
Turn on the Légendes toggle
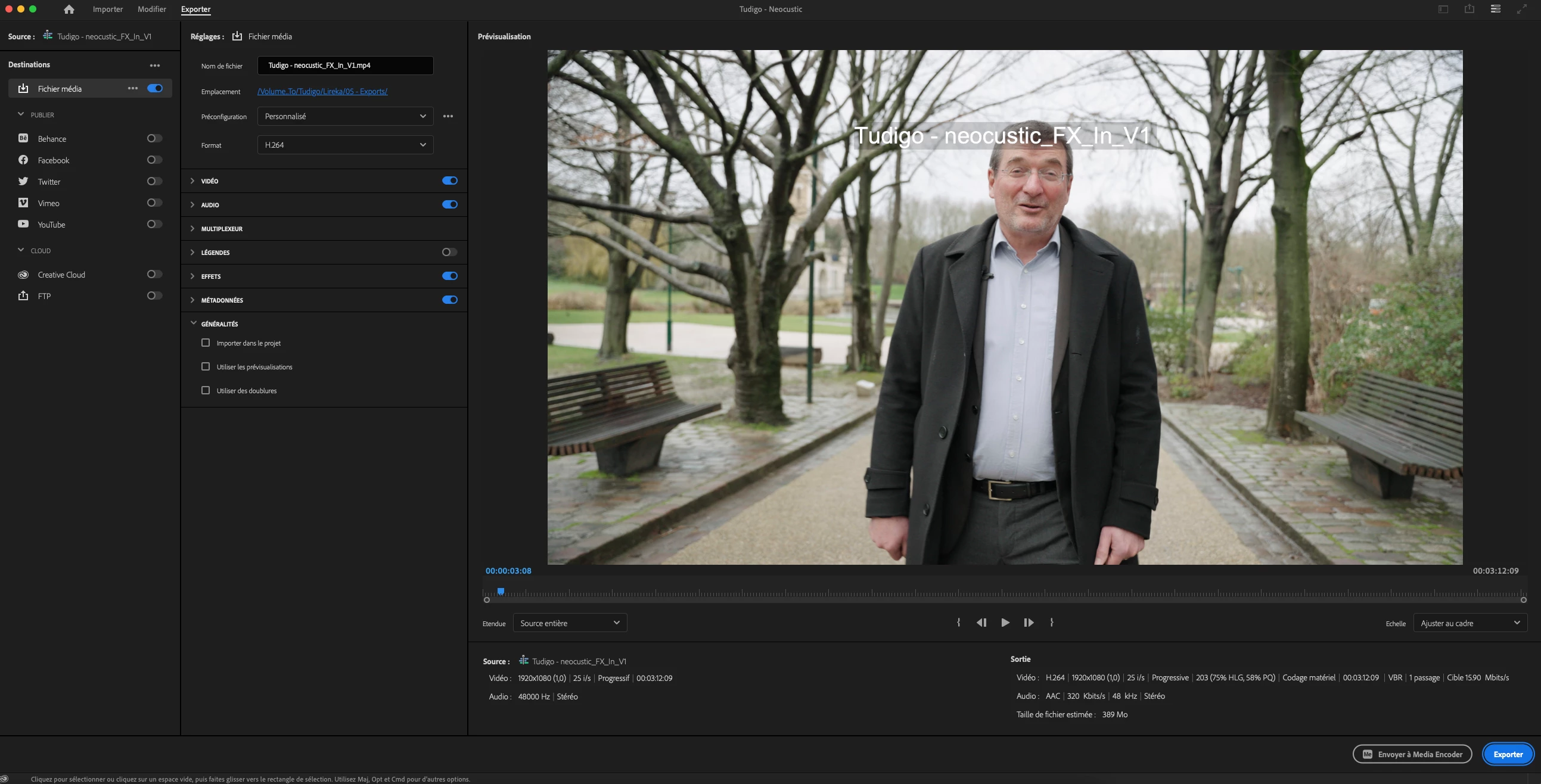(x=449, y=253)
